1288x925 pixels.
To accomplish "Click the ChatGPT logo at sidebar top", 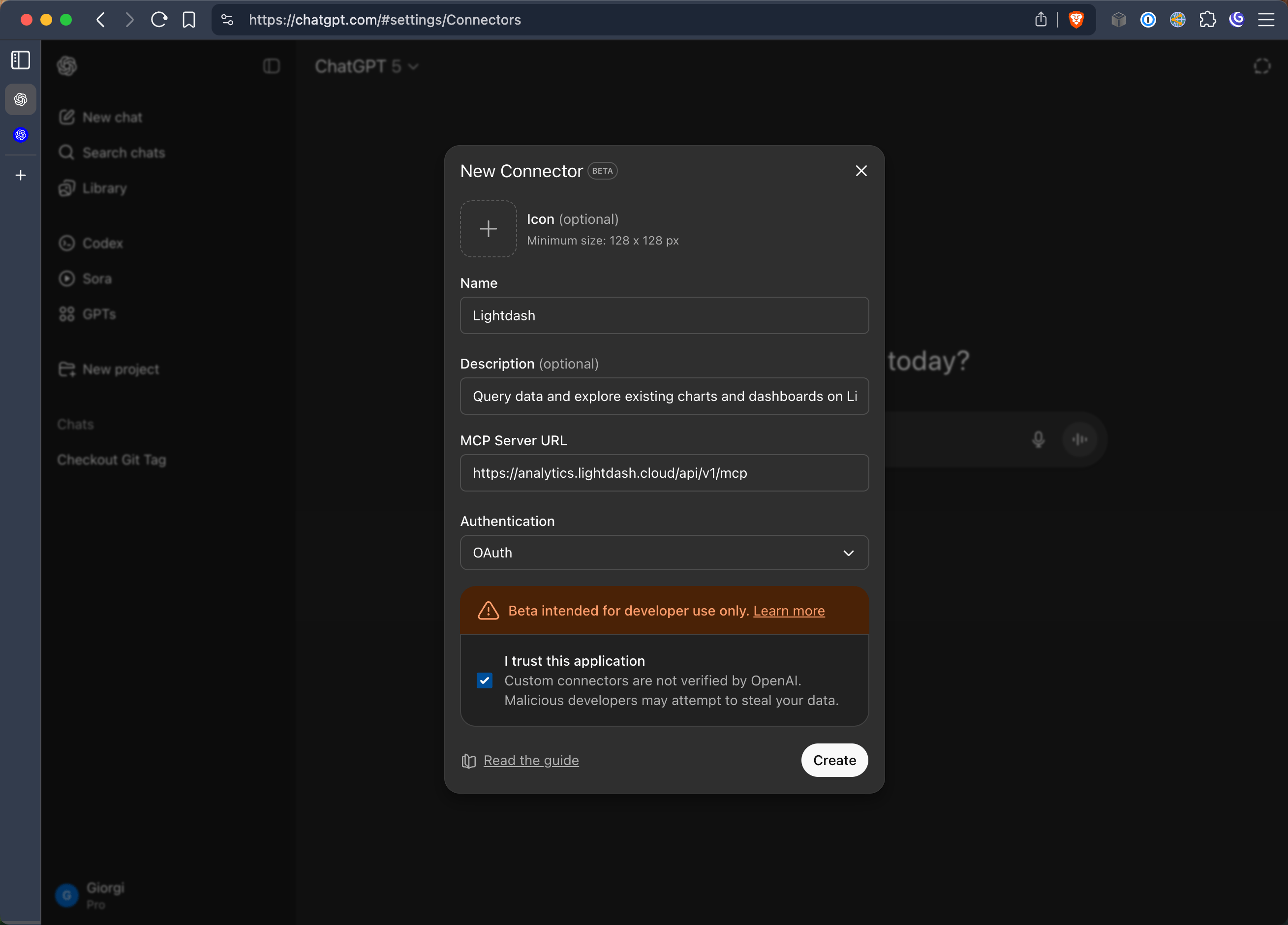I will point(67,66).
